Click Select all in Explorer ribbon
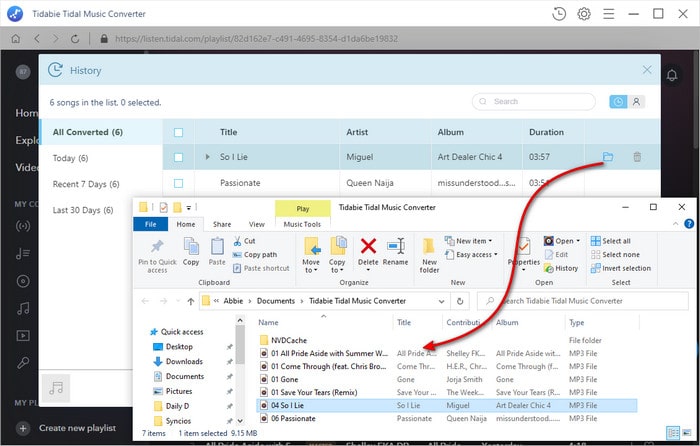This screenshot has height=446, width=700. [x=611, y=241]
